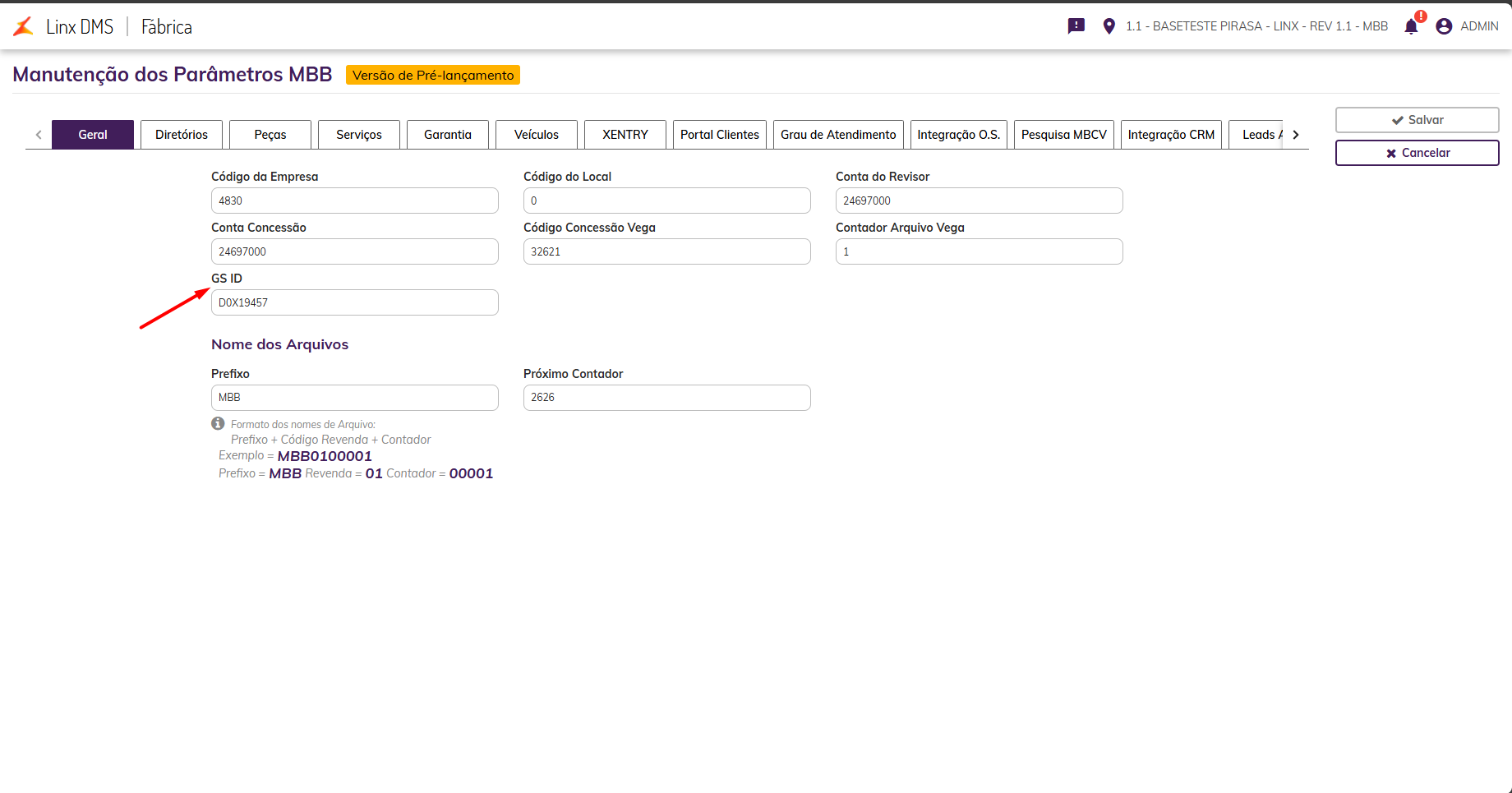
Task: Switch to the Diretórios tab
Action: (182, 135)
